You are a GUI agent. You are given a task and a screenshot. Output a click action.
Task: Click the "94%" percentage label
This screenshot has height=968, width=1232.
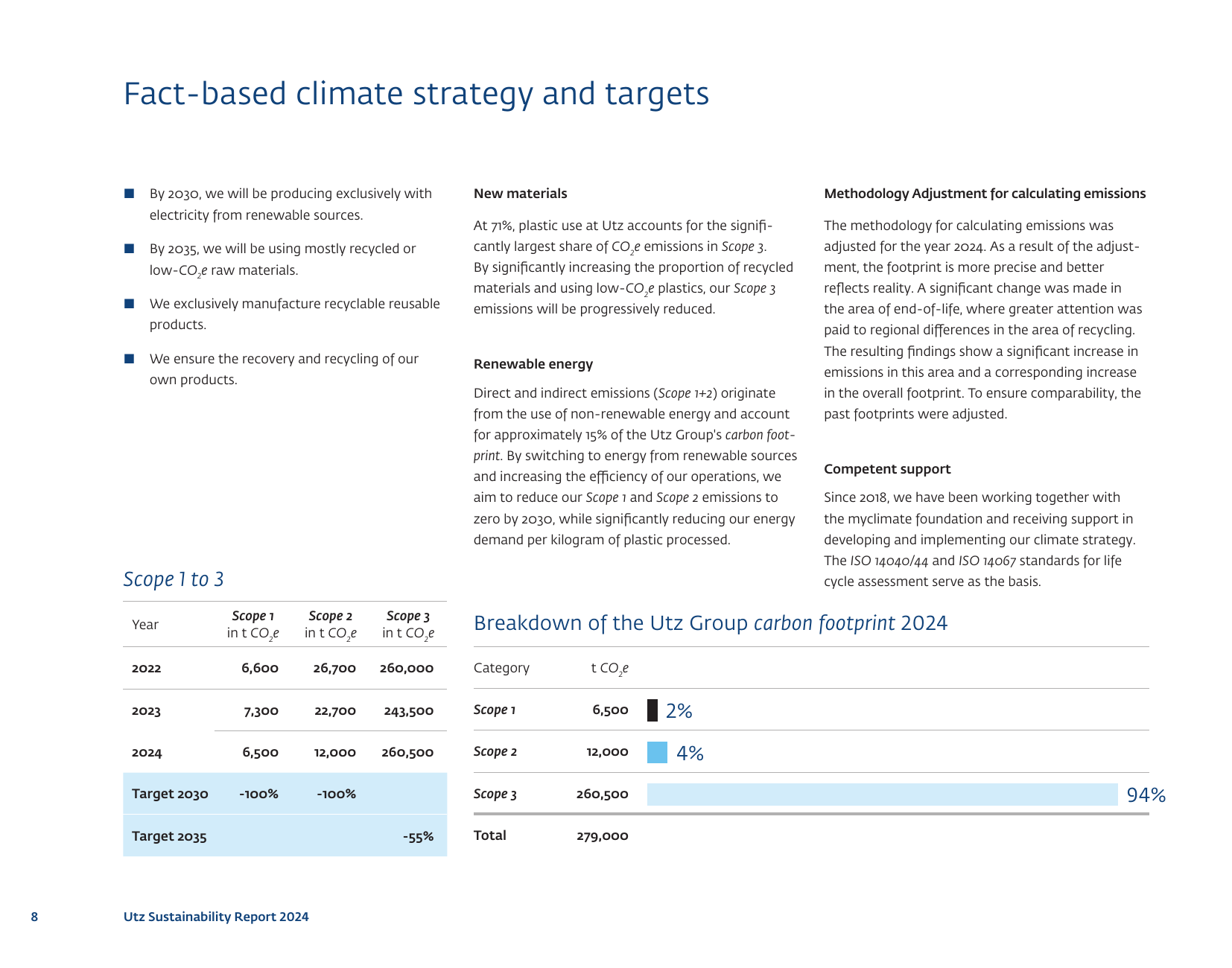(1146, 795)
